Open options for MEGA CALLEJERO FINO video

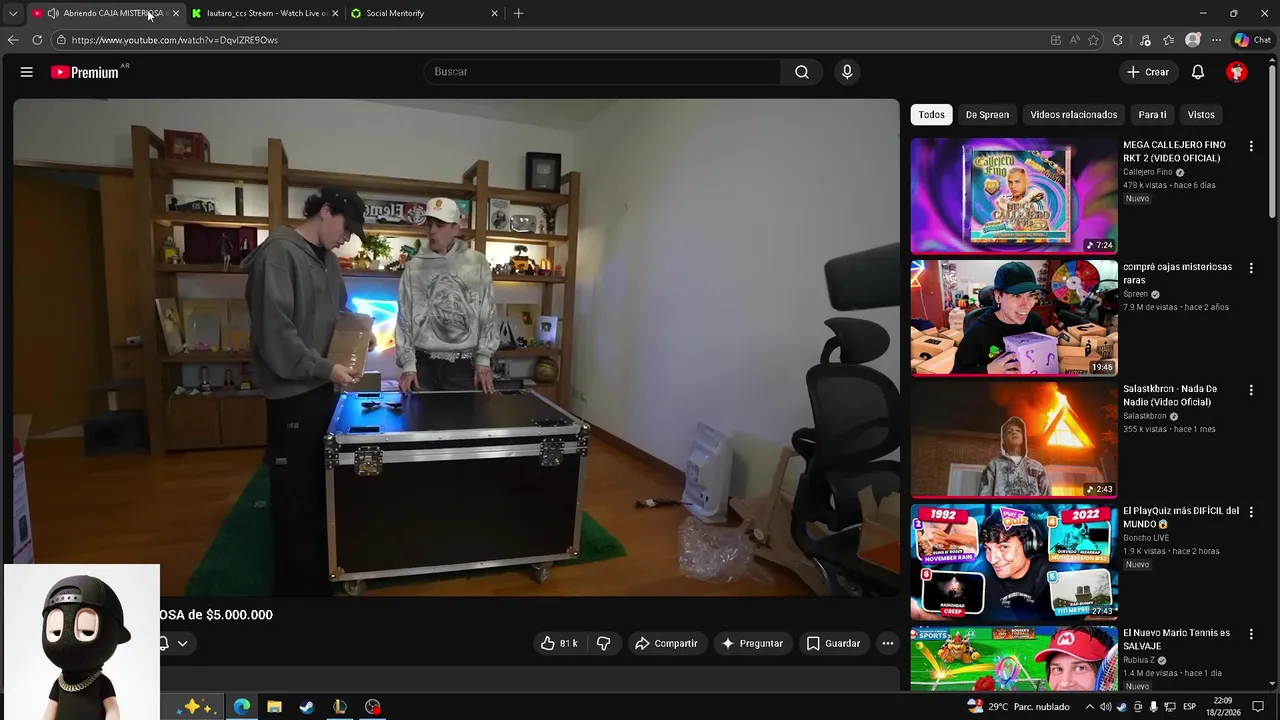pyautogui.click(x=1250, y=146)
